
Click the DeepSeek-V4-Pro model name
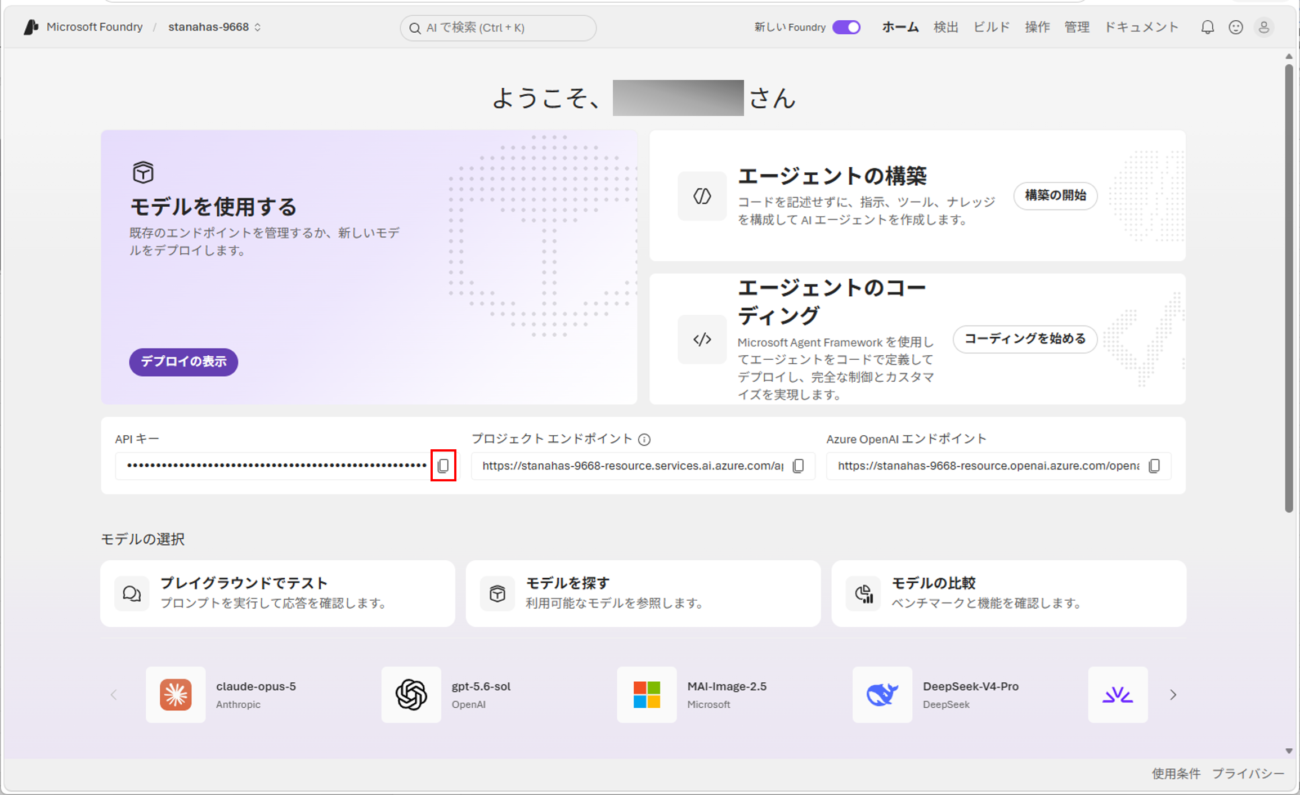click(971, 687)
